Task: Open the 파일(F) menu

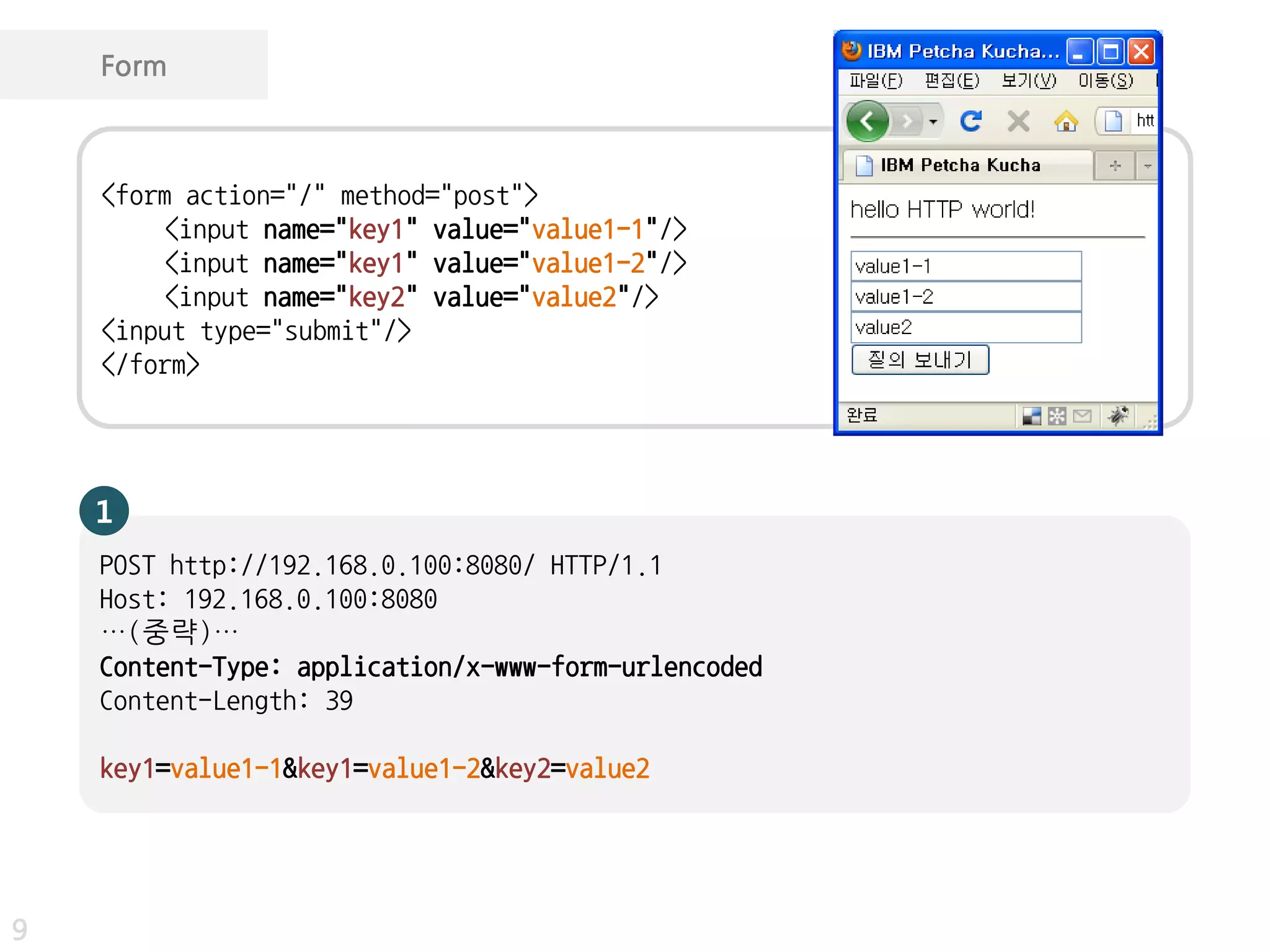Action: click(x=876, y=81)
